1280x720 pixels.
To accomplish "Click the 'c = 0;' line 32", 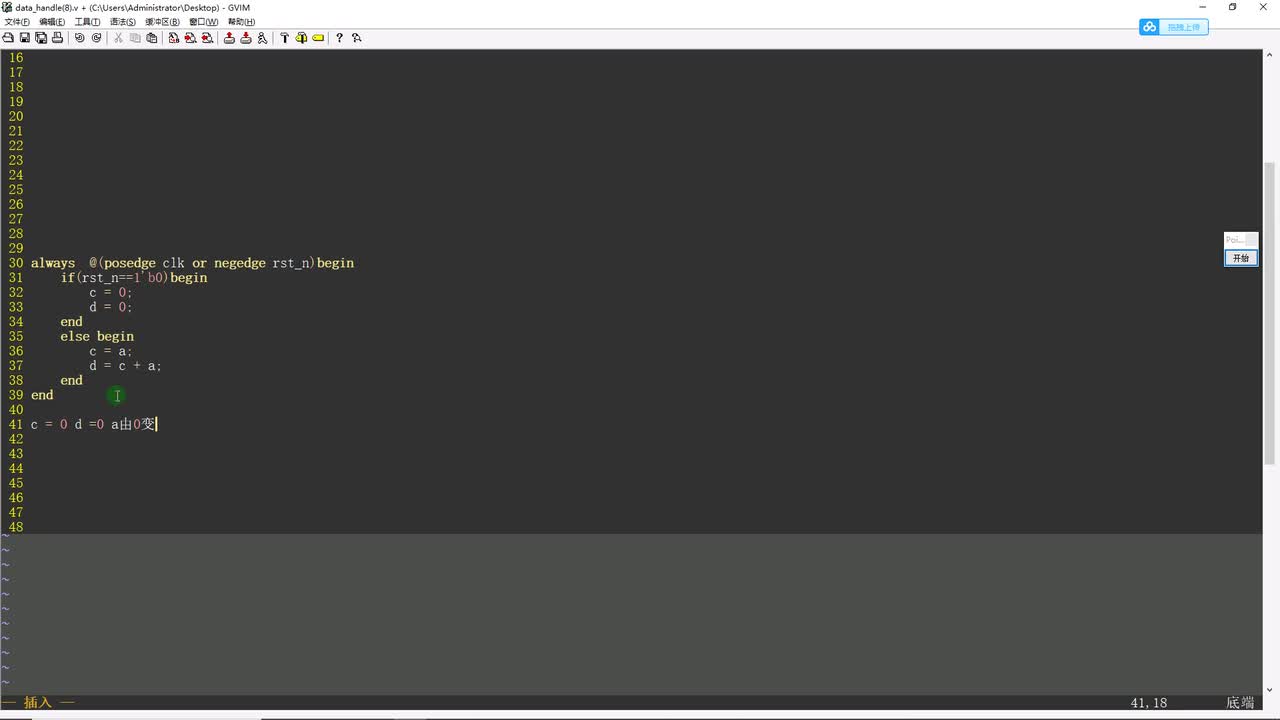I will coord(111,292).
